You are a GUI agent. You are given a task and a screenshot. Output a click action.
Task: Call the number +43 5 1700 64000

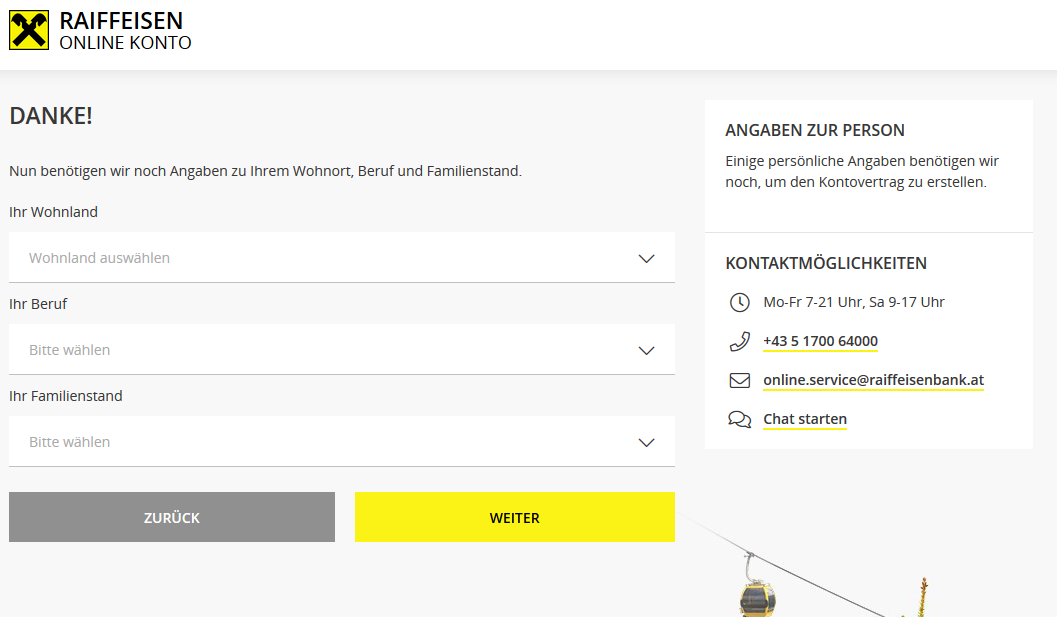[x=820, y=341]
